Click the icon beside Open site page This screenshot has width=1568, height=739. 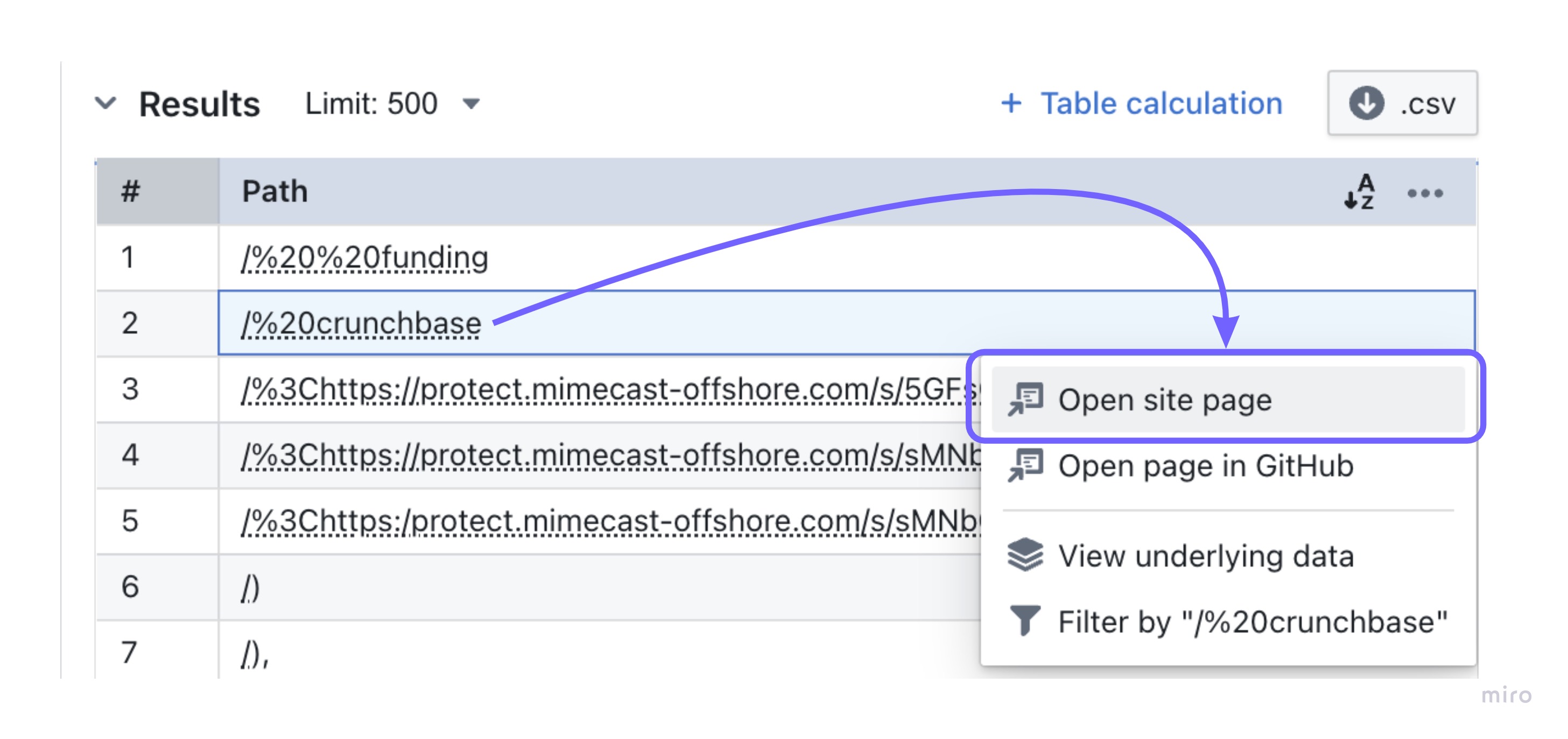coord(1025,399)
